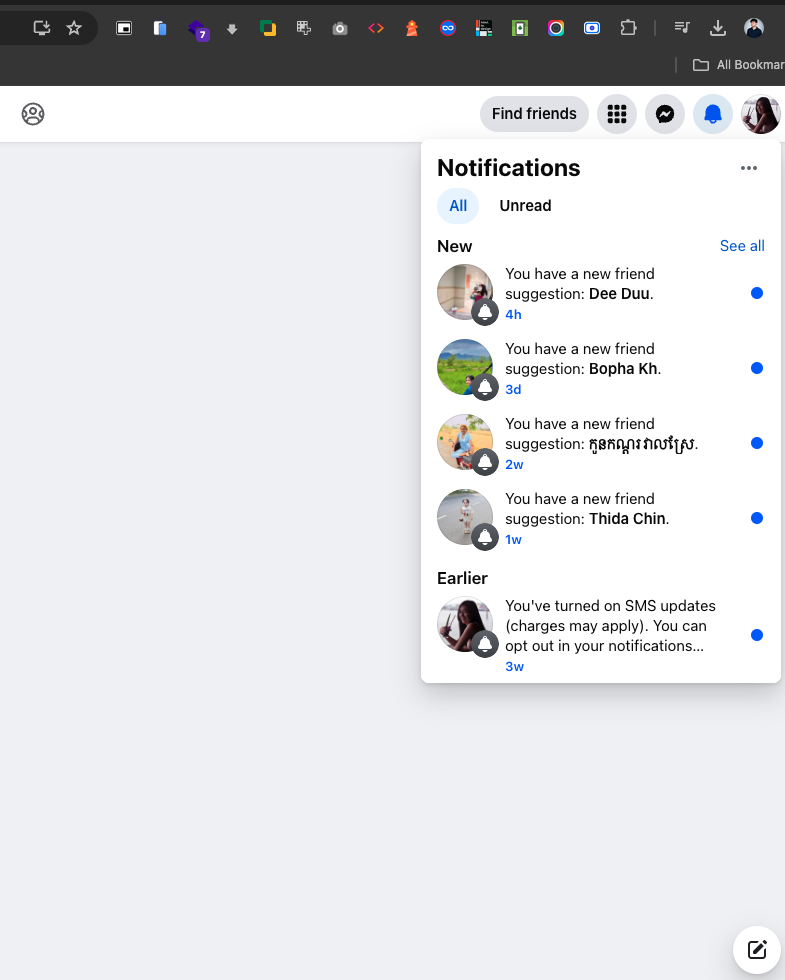Screen dimensions: 785x980
Task: Open the profile circle icon at left
Action: pyautogui.click(x=33, y=114)
